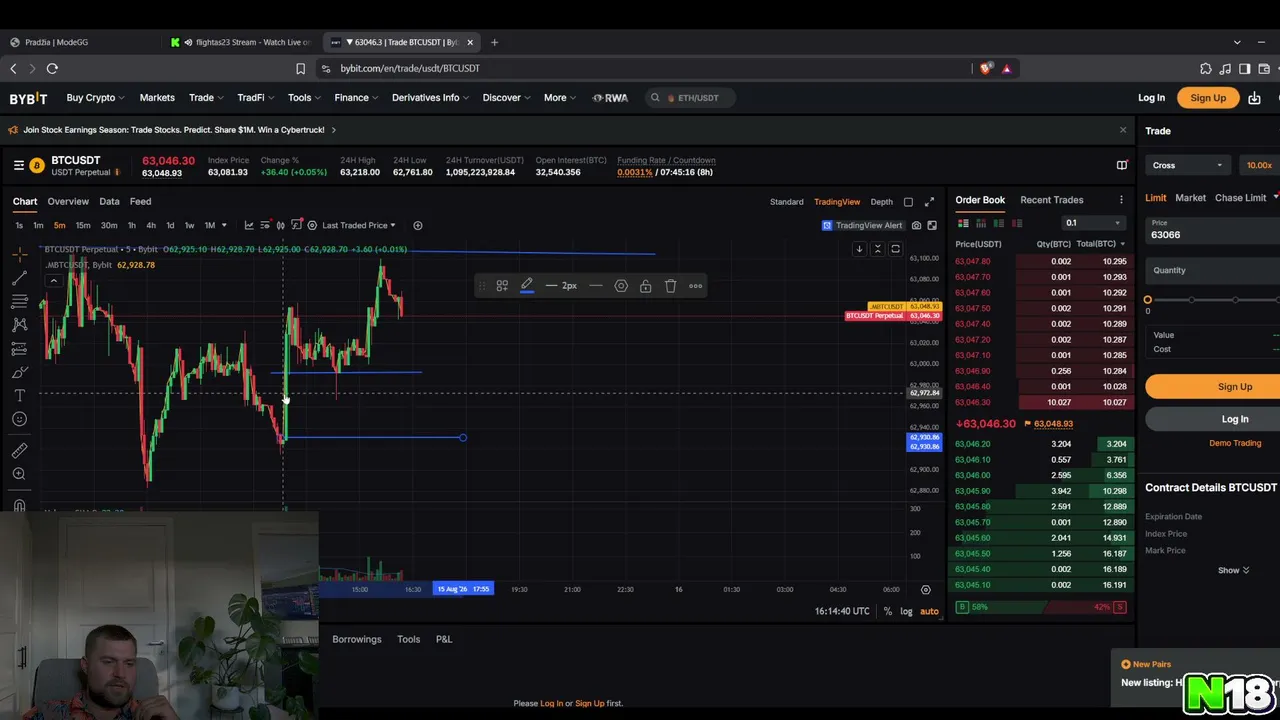Image resolution: width=1280 pixels, height=720 pixels.
Task: Open Demo Trading link
Action: point(1235,443)
